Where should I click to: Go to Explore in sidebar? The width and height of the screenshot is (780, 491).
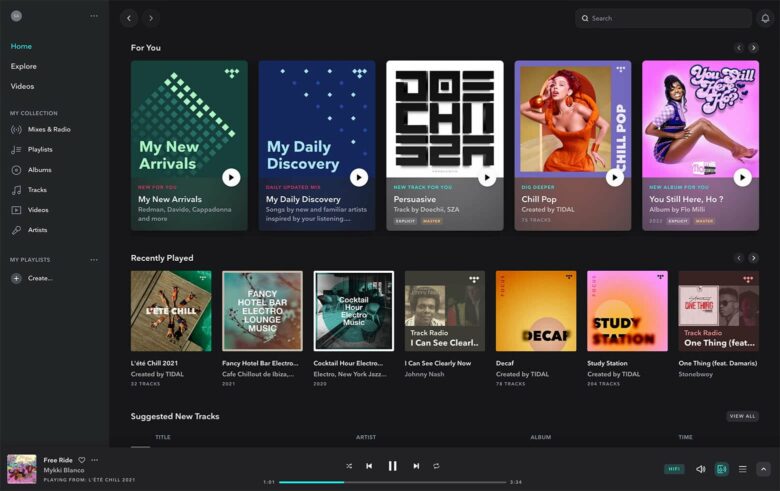pos(23,66)
